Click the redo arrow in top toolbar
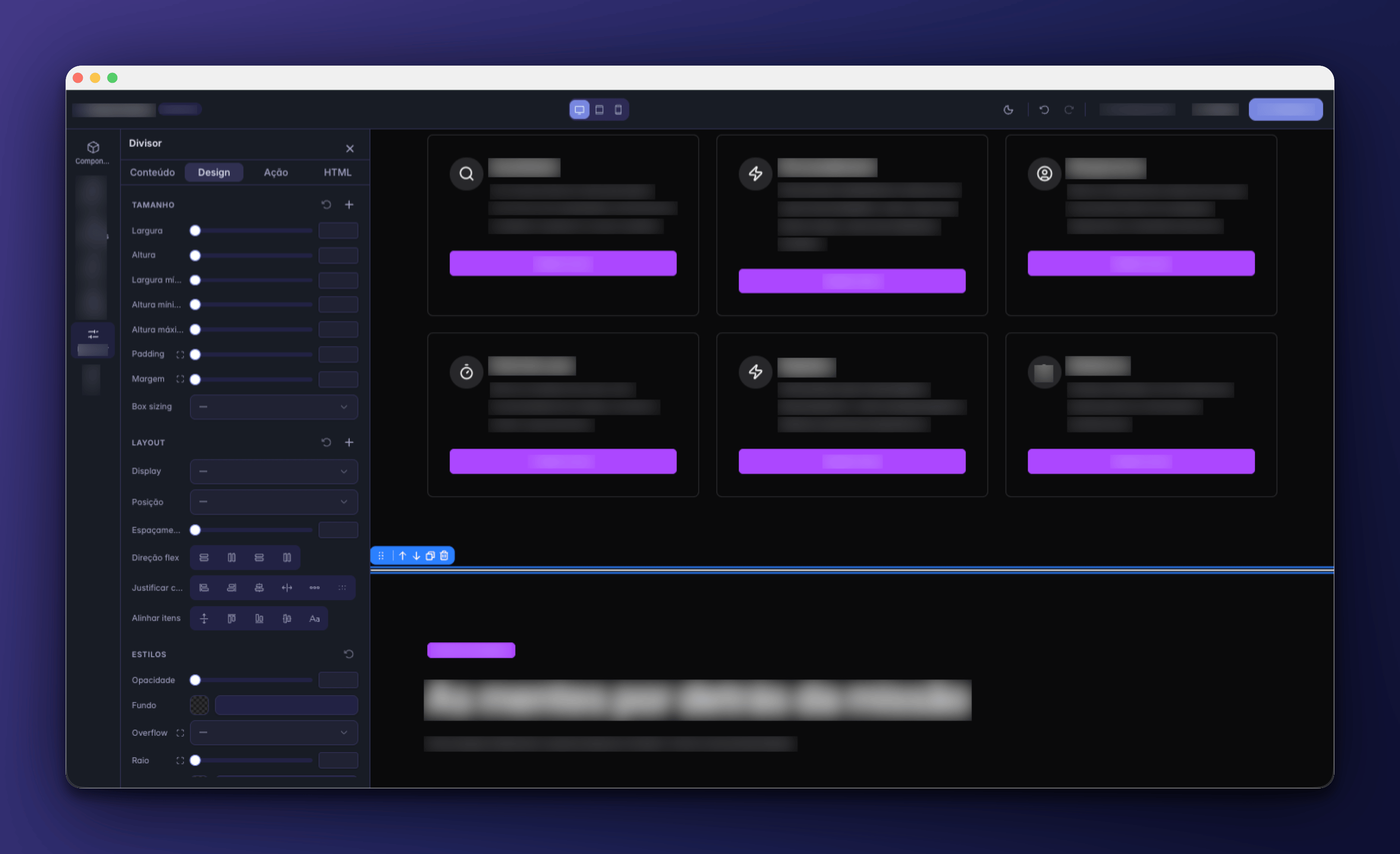The image size is (1400, 854). 1069,110
